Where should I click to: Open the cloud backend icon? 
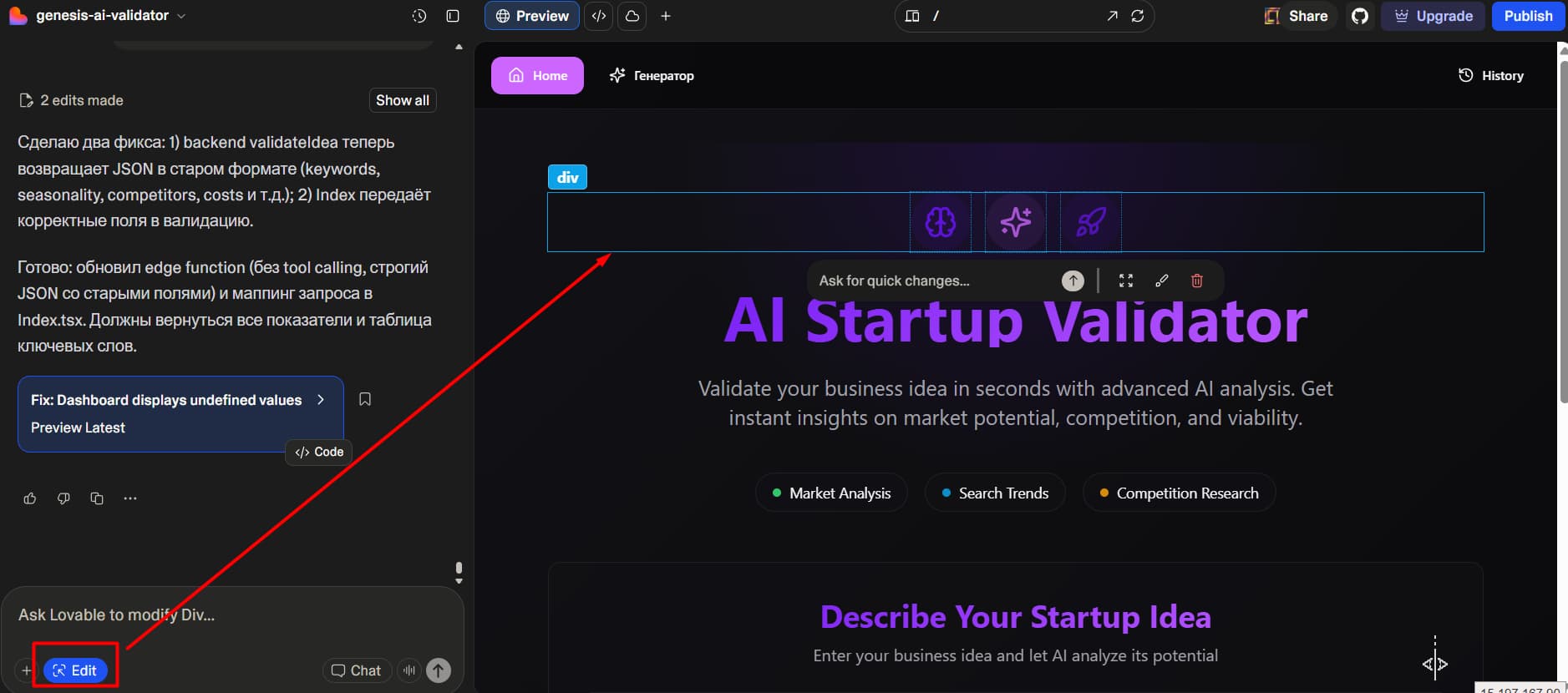[x=632, y=16]
